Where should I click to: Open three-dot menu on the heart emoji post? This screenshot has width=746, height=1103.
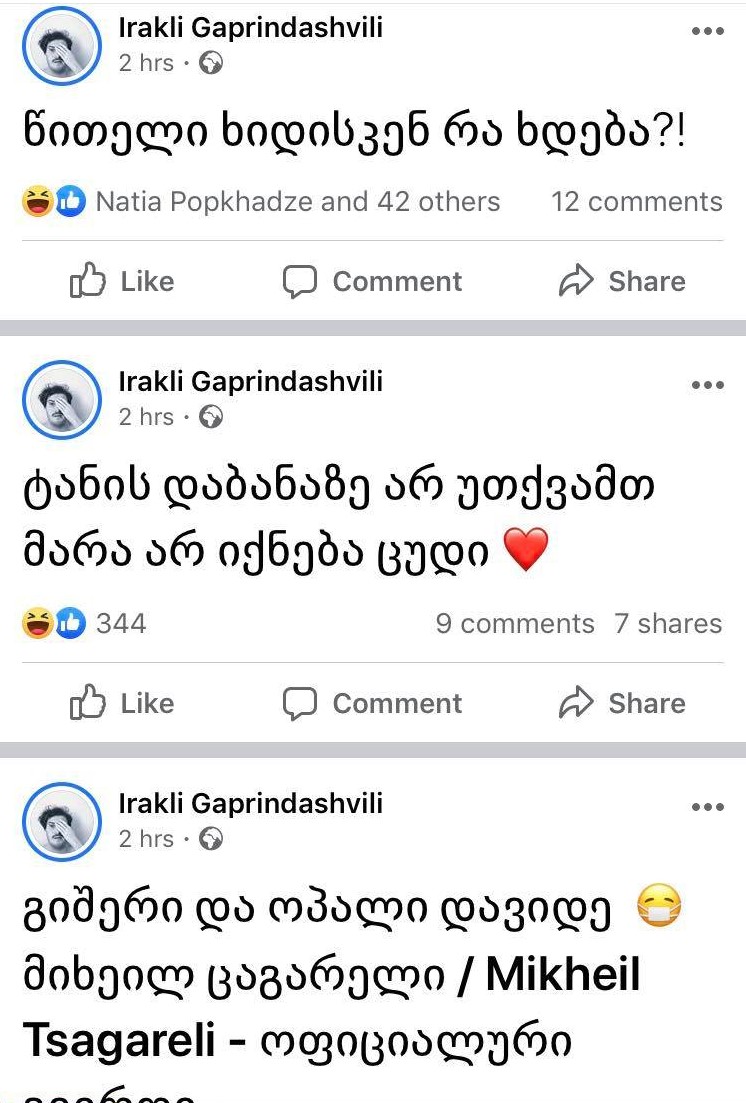click(x=707, y=385)
